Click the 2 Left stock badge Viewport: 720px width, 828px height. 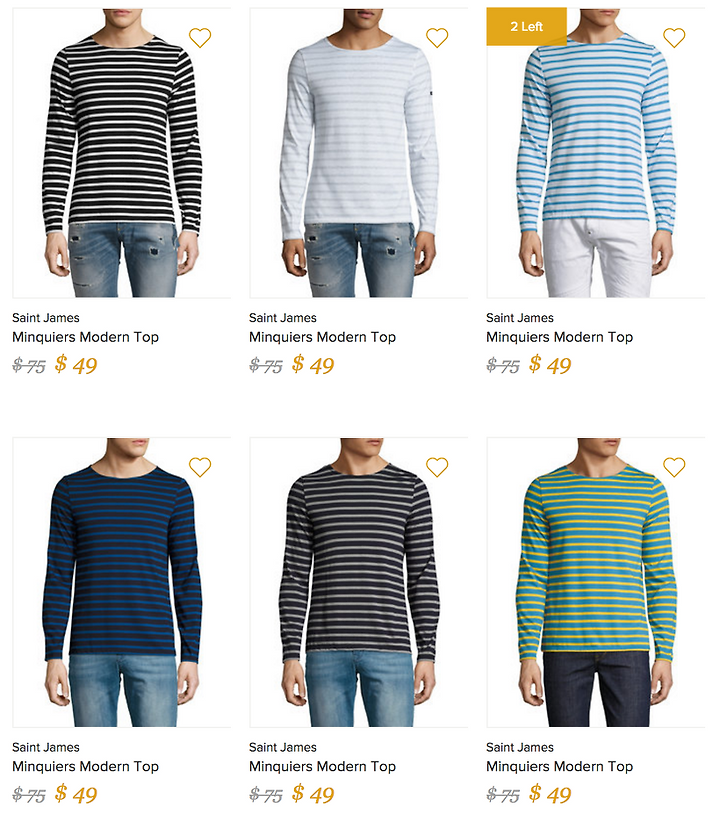pos(527,26)
